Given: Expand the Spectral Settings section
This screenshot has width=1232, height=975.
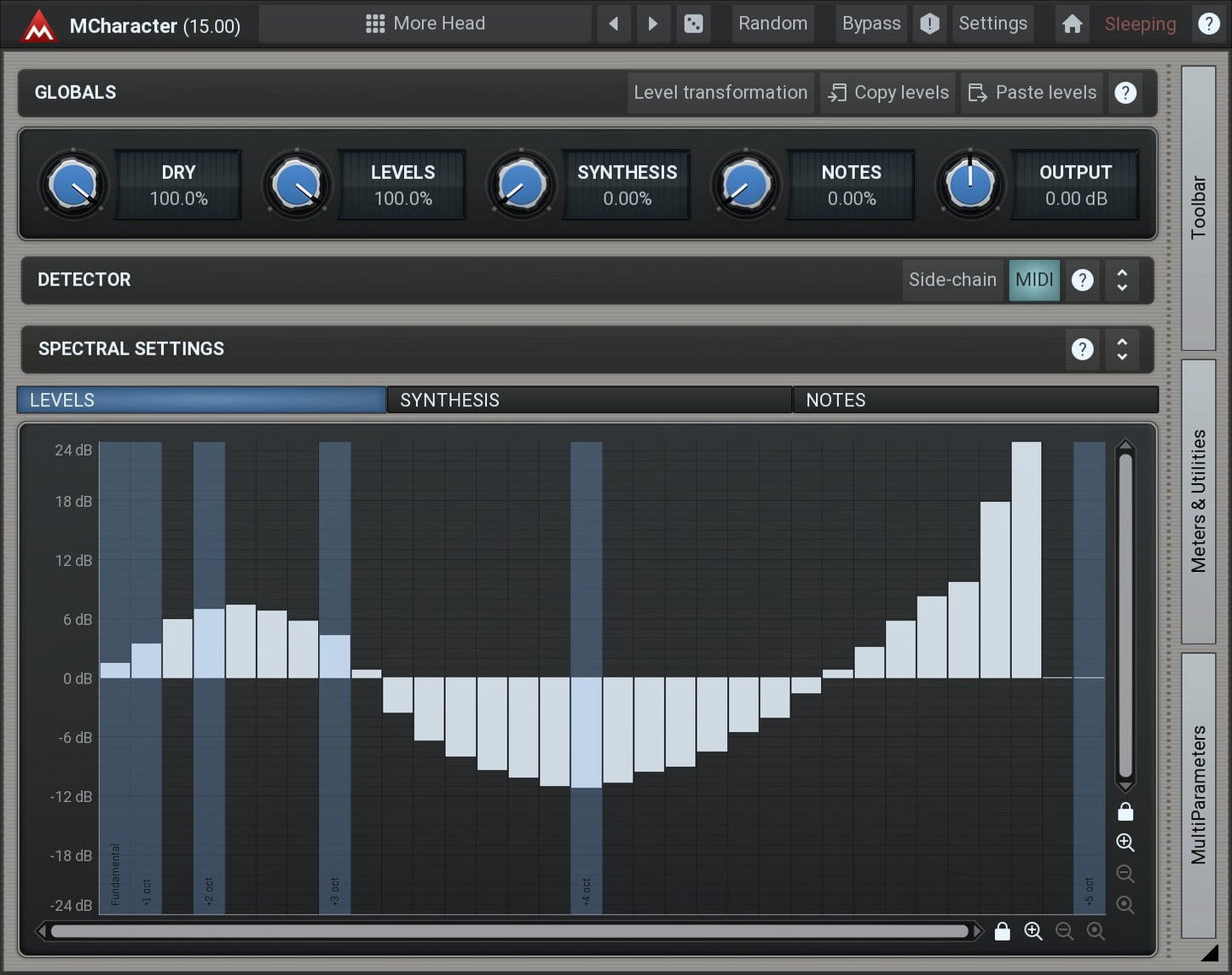Looking at the screenshot, I should tap(1122, 349).
